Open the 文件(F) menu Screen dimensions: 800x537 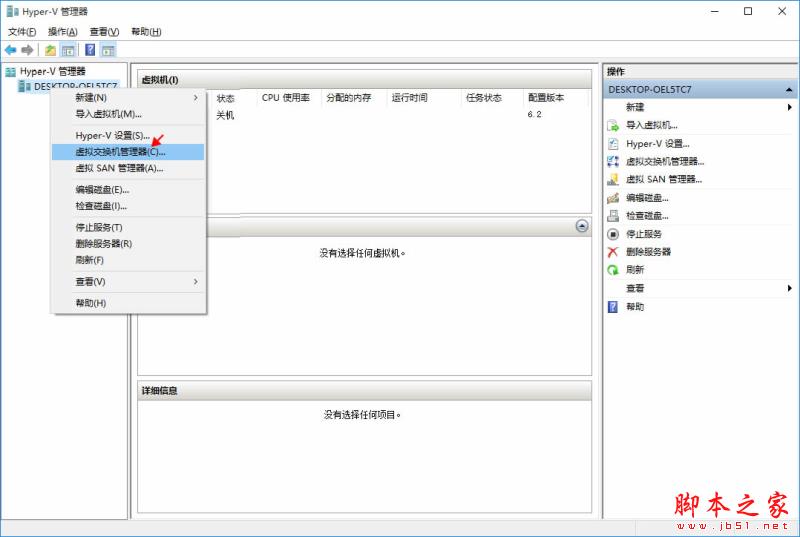click(x=22, y=32)
